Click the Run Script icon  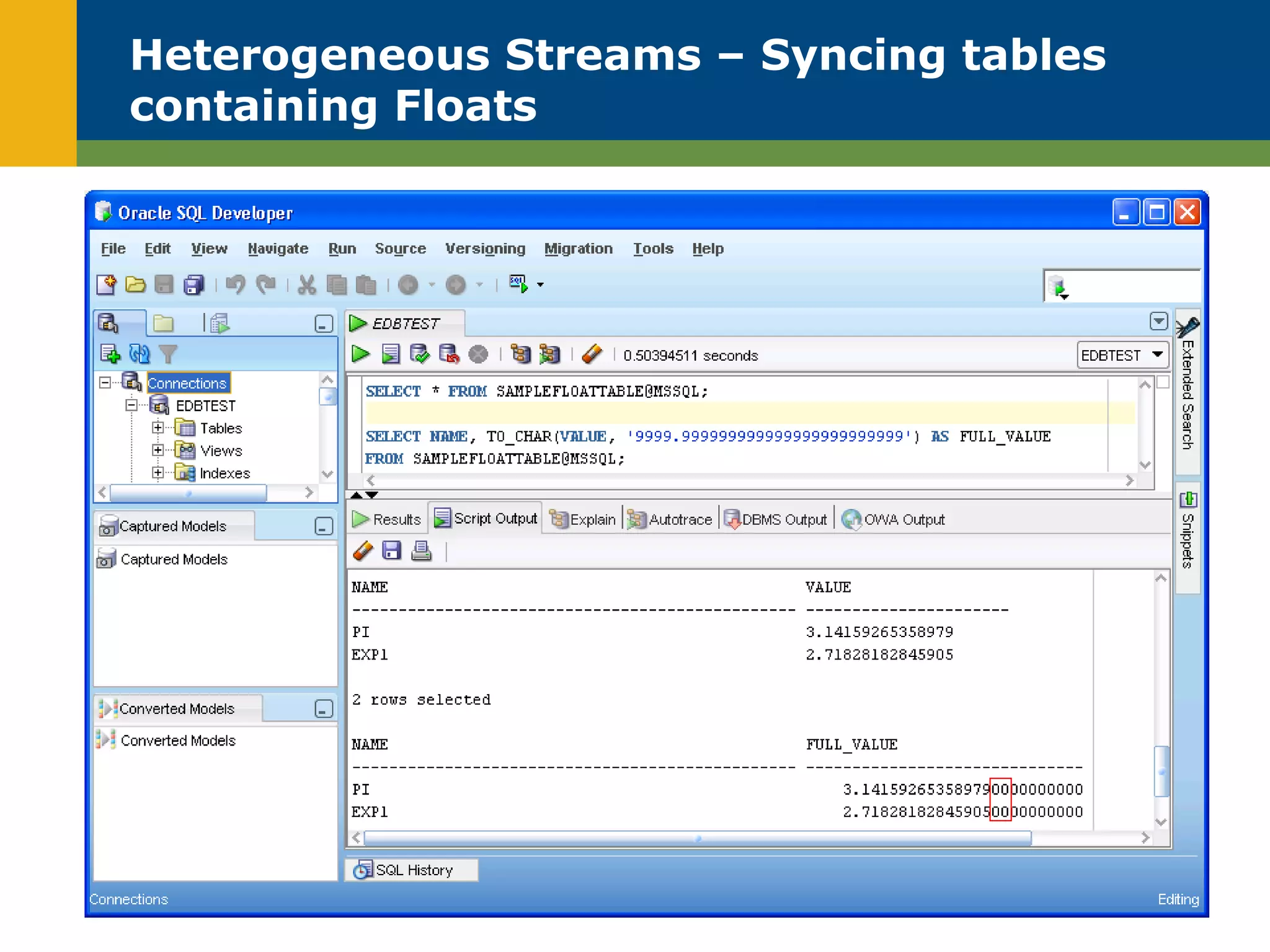(391, 355)
